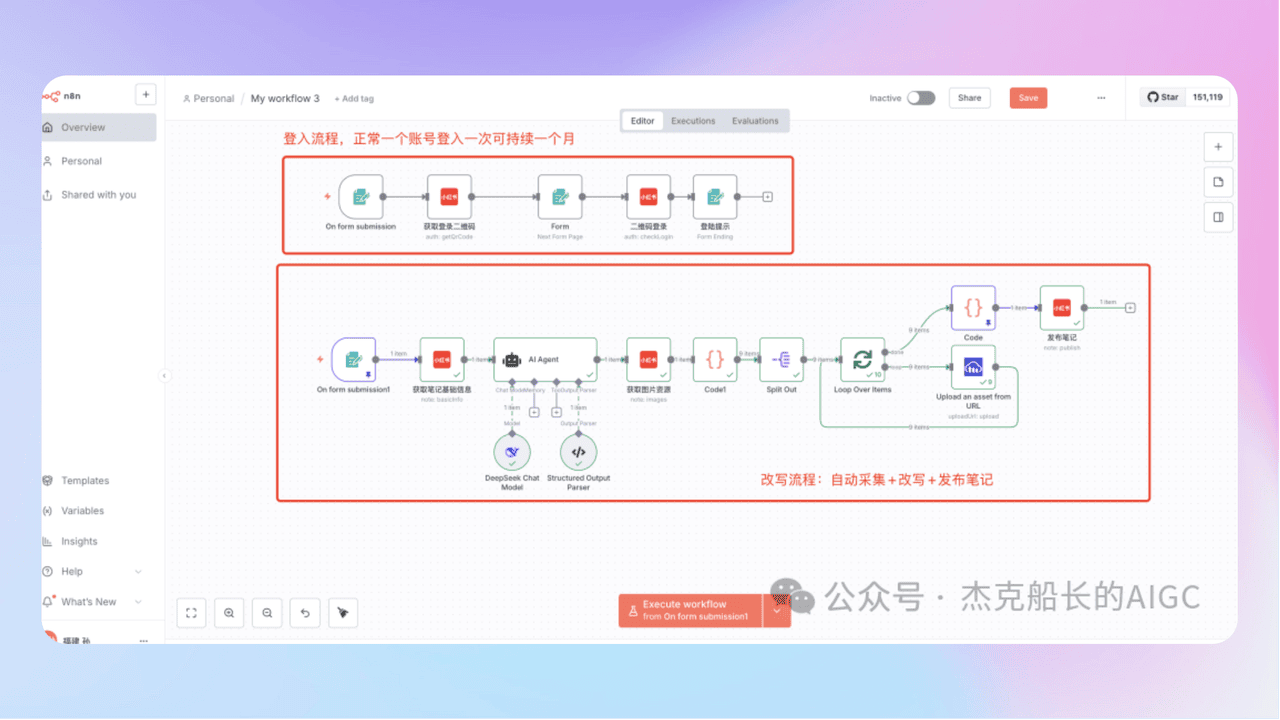This screenshot has width=1280, height=720.
Task: Click the fit-to-view canvas icon
Action: tap(191, 613)
